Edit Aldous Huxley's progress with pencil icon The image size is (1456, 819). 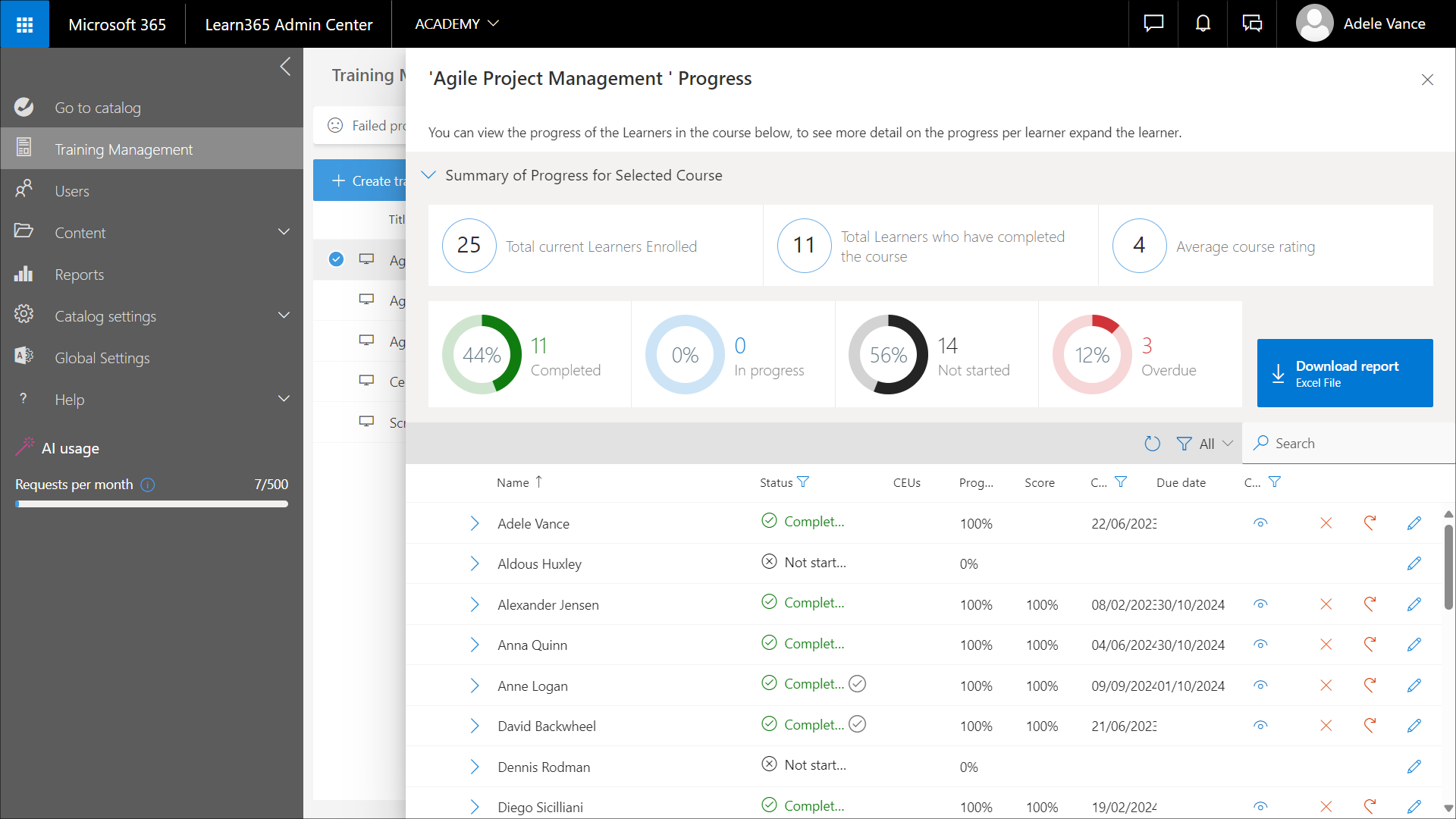1414,563
